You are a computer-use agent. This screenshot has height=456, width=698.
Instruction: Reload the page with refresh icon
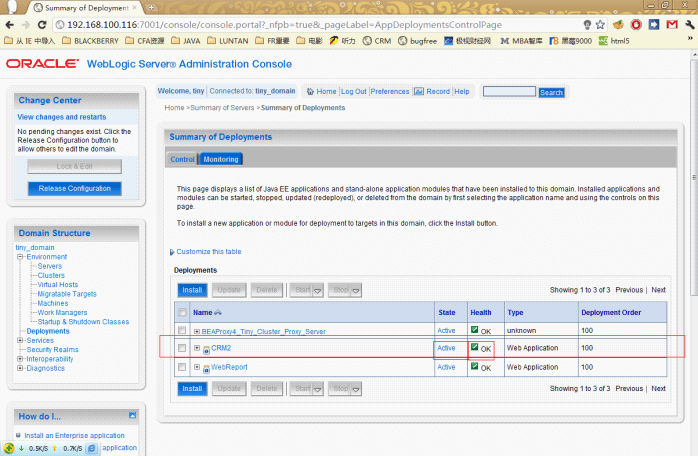click(42, 25)
